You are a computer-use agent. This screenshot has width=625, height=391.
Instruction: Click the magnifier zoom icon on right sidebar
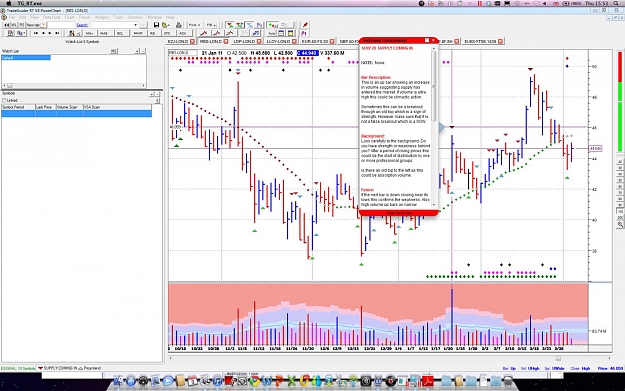pyautogui.click(x=620, y=225)
